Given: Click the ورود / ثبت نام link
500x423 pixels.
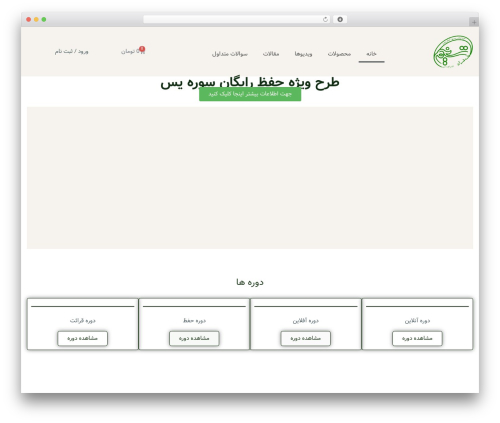Looking at the screenshot, I should (x=72, y=51).
